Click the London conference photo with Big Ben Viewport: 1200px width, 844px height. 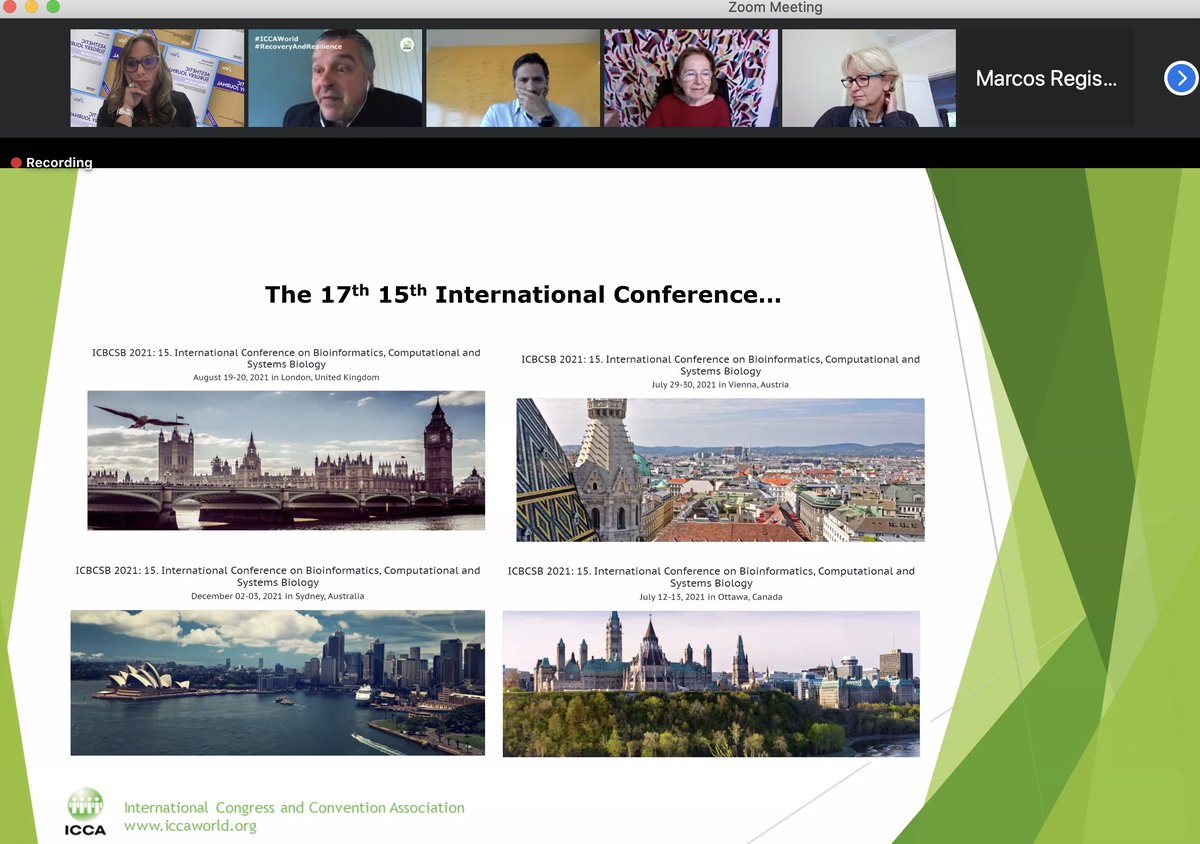(x=286, y=461)
